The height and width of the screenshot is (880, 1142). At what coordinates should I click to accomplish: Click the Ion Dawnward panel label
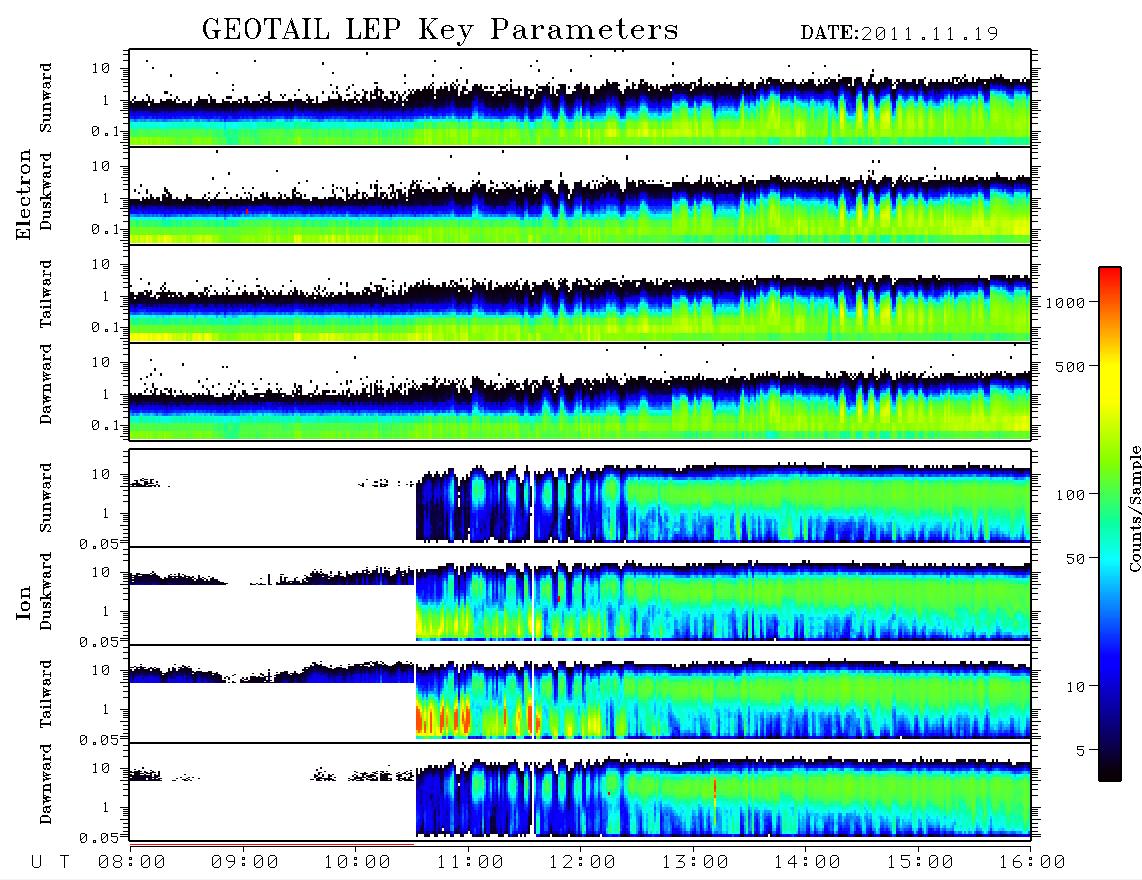(x=46, y=784)
